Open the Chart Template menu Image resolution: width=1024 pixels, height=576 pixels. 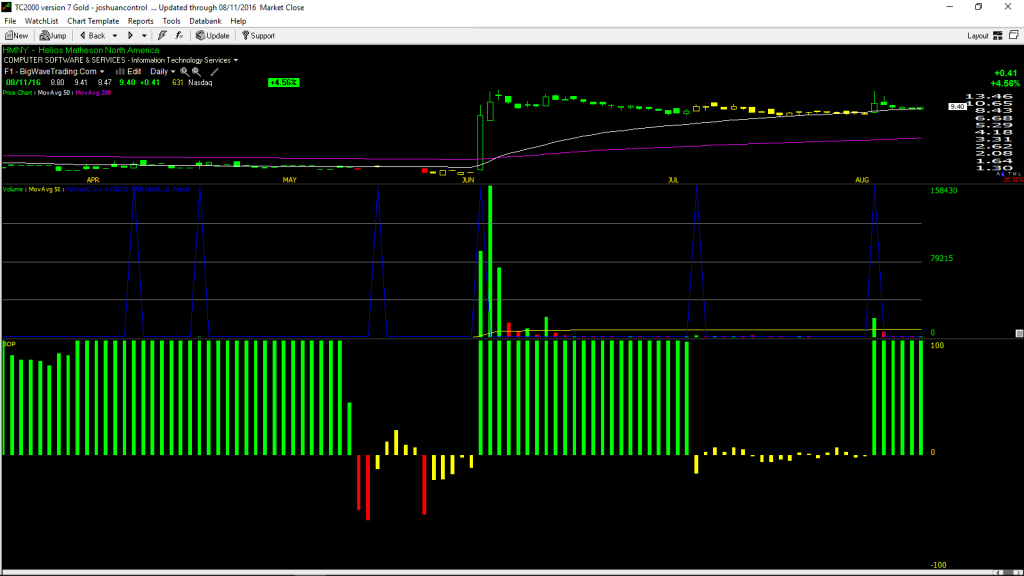pos(93,21)
